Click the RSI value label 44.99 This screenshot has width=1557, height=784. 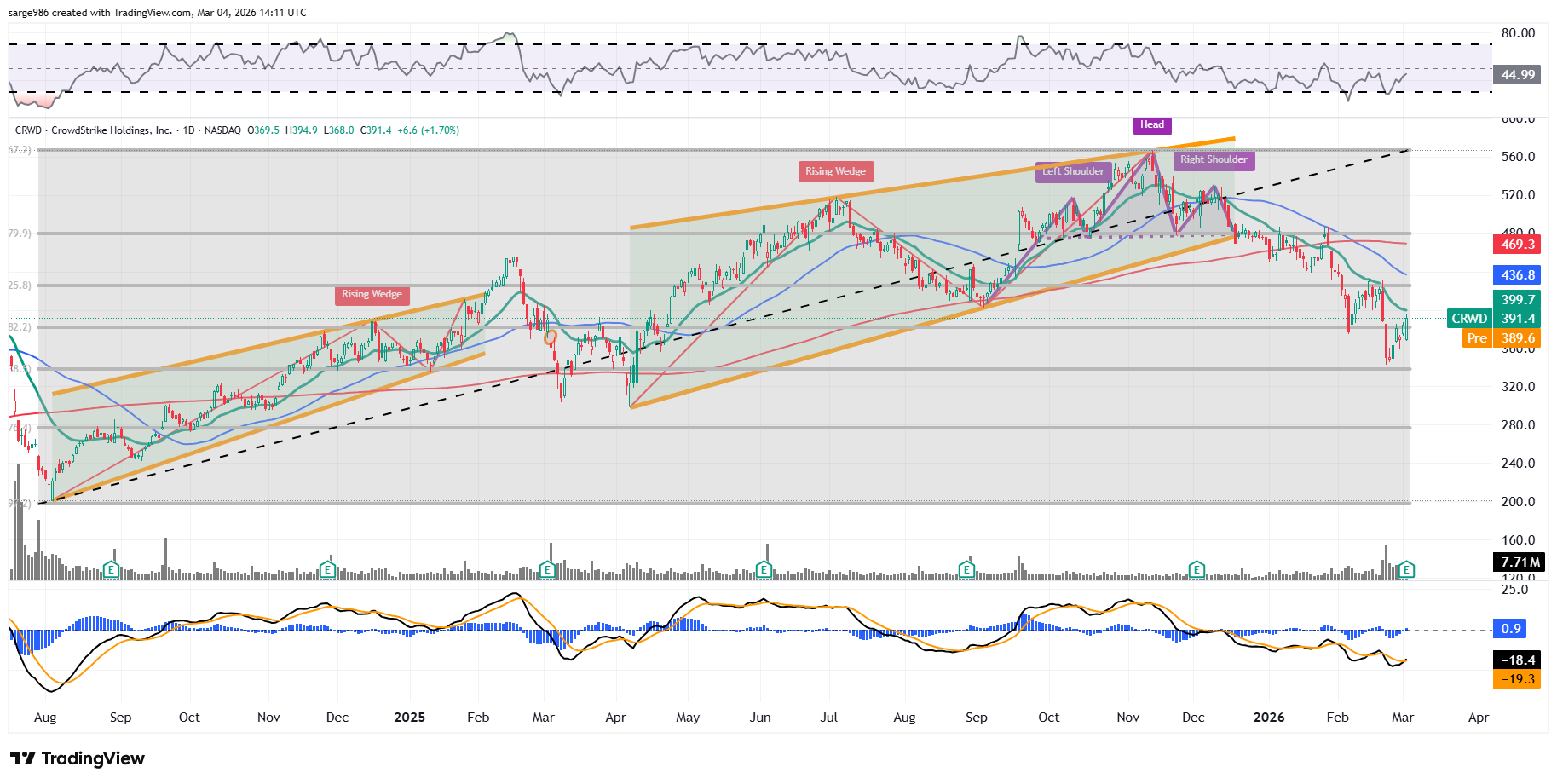1518,75
